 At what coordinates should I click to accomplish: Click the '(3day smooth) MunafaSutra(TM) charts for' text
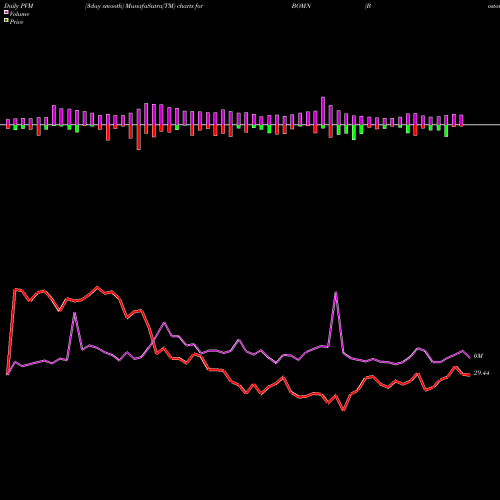click(x=144, y=6)
